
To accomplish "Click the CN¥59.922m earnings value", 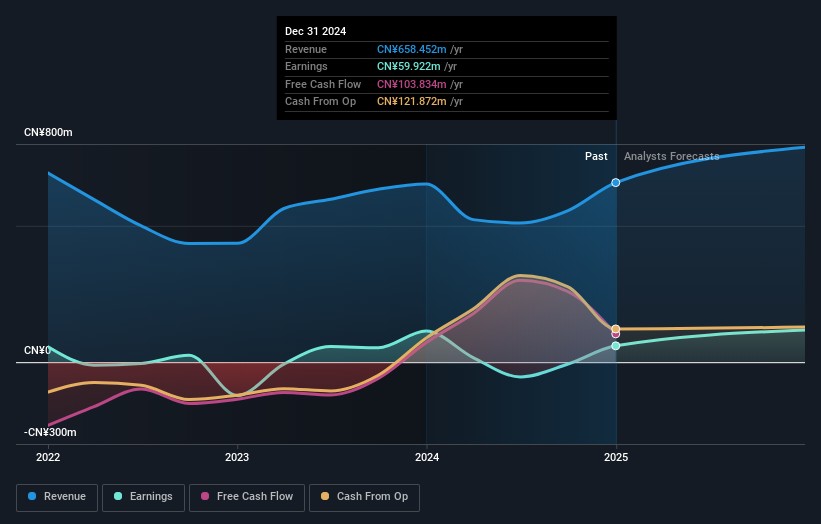I will [x=409, y=66].
